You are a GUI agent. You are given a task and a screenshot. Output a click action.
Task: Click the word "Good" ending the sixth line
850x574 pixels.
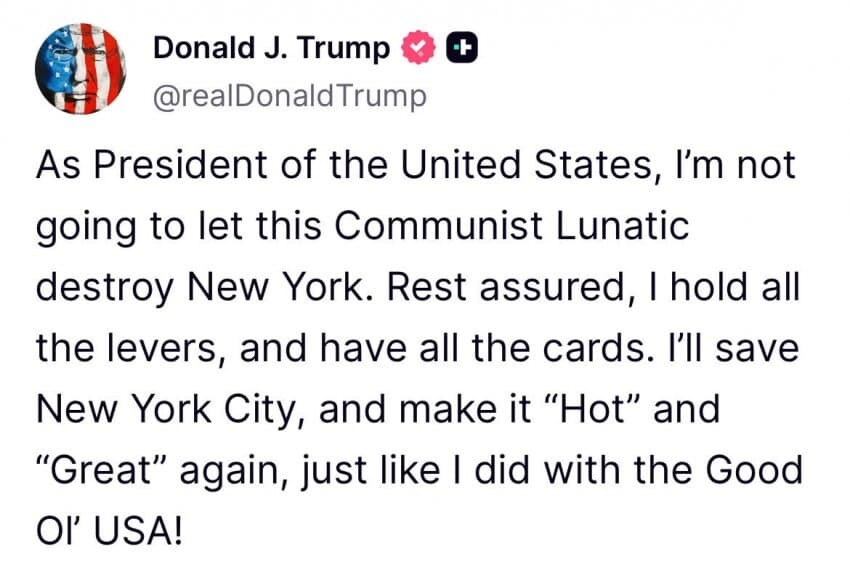pos(754,469)
